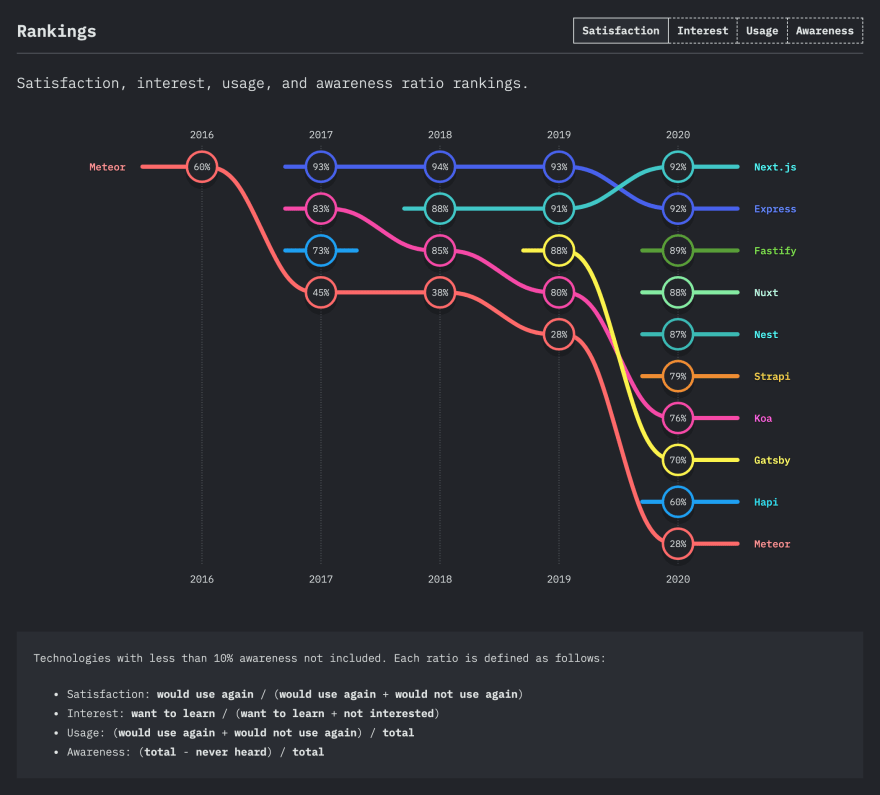880x795 pixels.
Task: Click Gatsby's 70% node in 2020
Action: click(678, 460)
